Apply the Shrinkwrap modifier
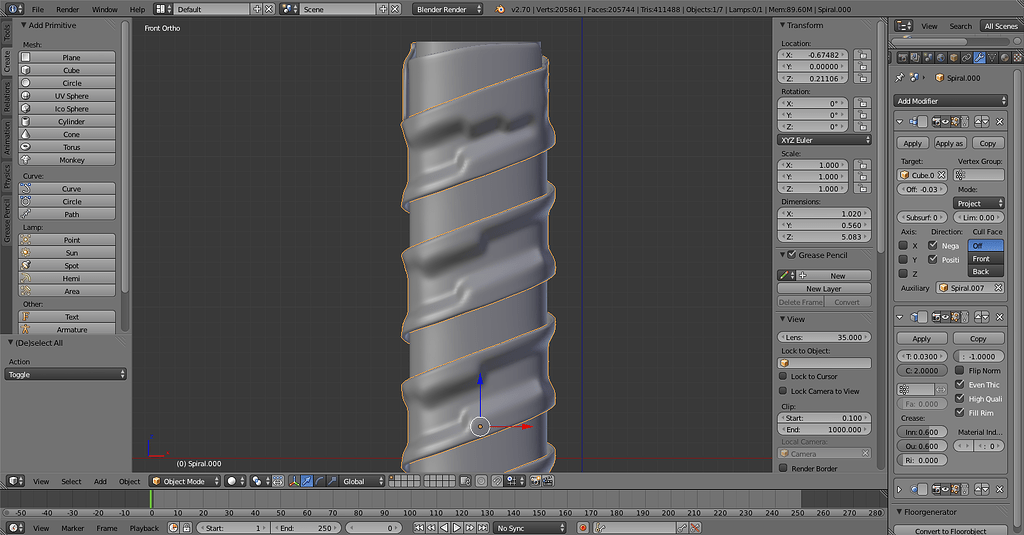This screenshot has width=1024, height=535. click(912, 143)
